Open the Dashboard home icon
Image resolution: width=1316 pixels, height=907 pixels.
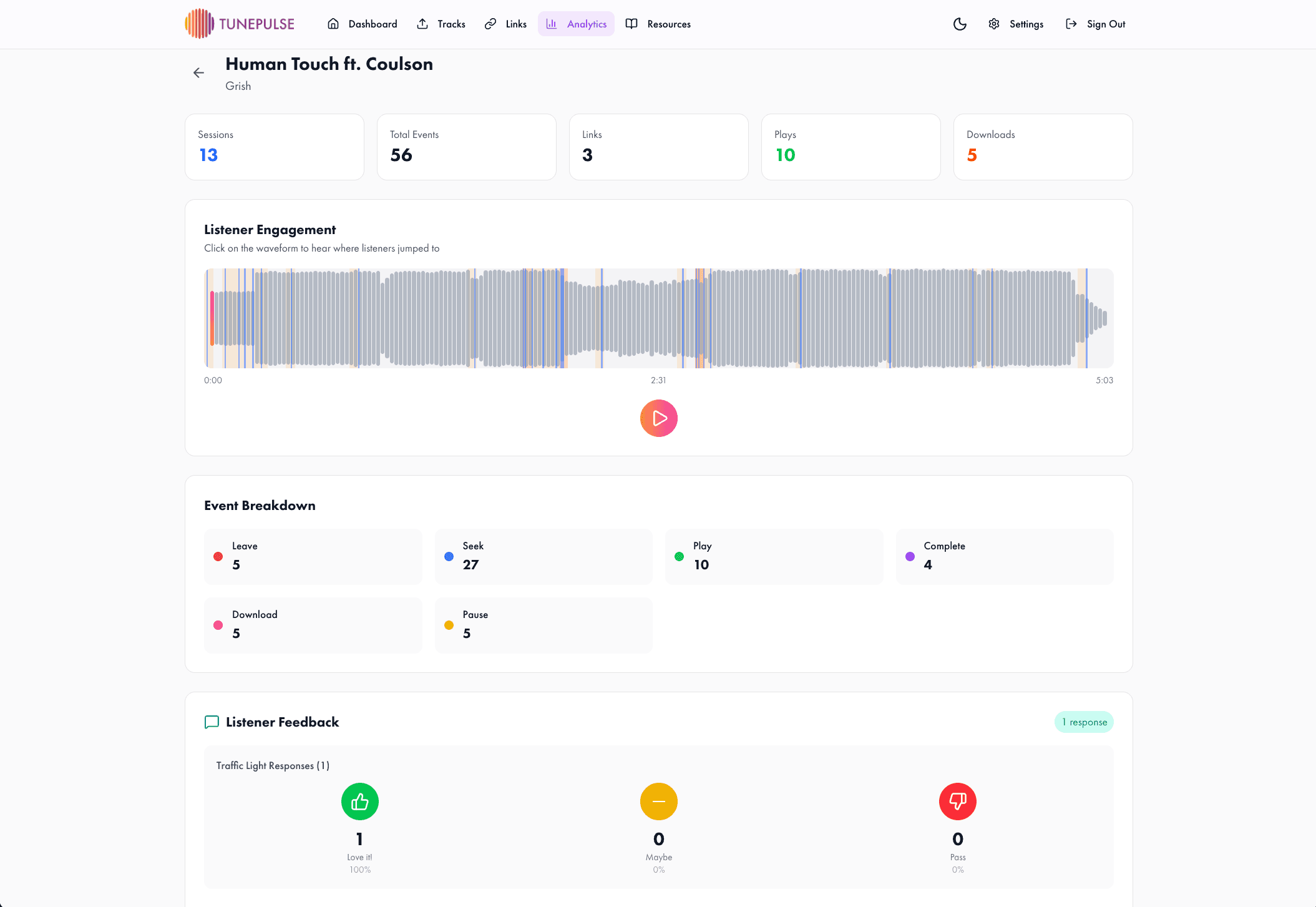334,24
